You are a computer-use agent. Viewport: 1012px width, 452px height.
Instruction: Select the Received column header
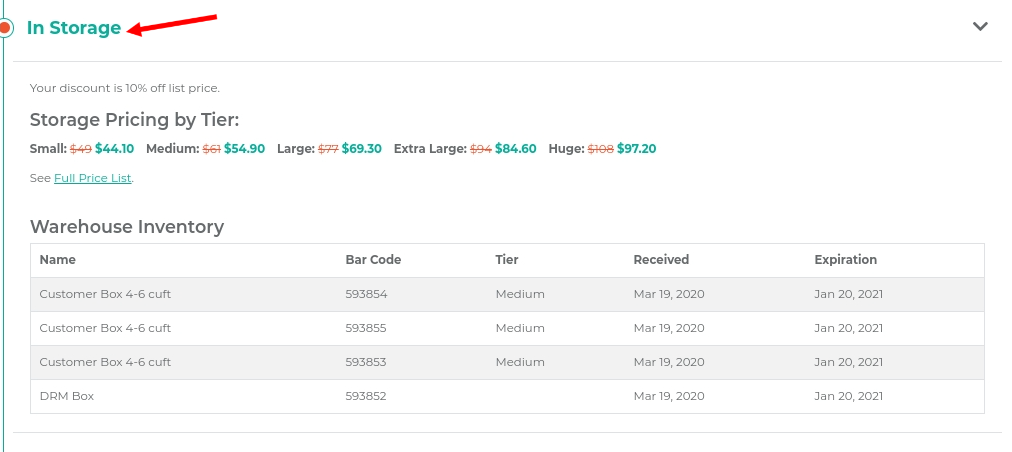click(661, 260)
